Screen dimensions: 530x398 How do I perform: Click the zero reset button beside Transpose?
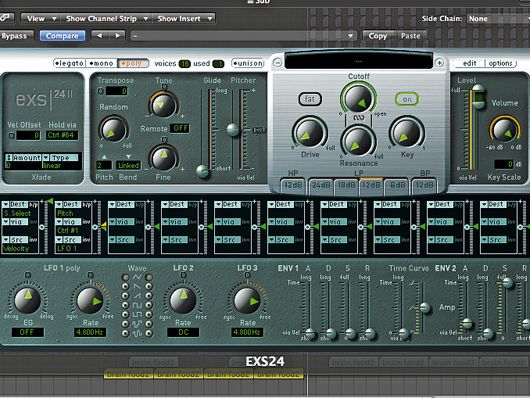point(100,91)
